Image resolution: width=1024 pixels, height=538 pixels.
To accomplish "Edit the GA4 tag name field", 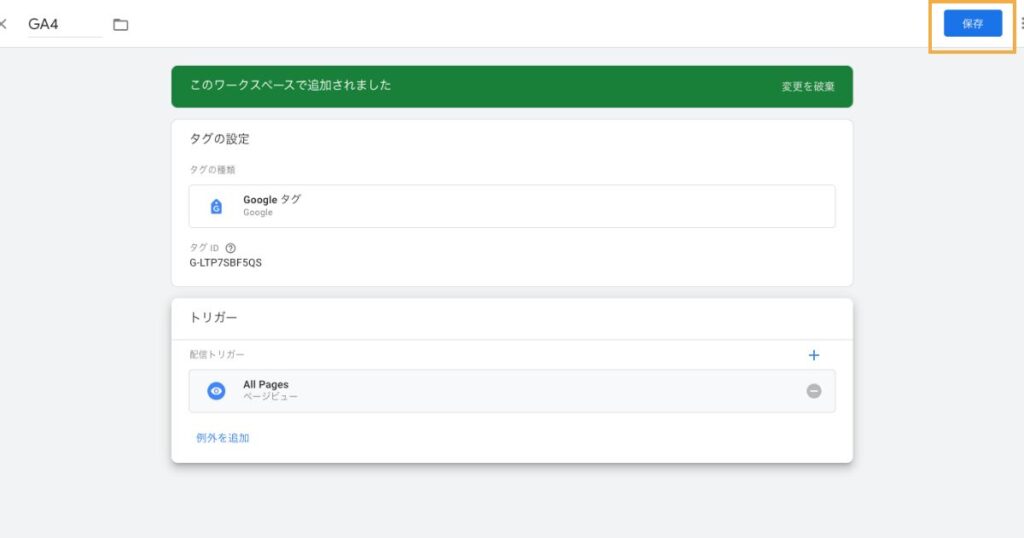I will tap(65, 24).
